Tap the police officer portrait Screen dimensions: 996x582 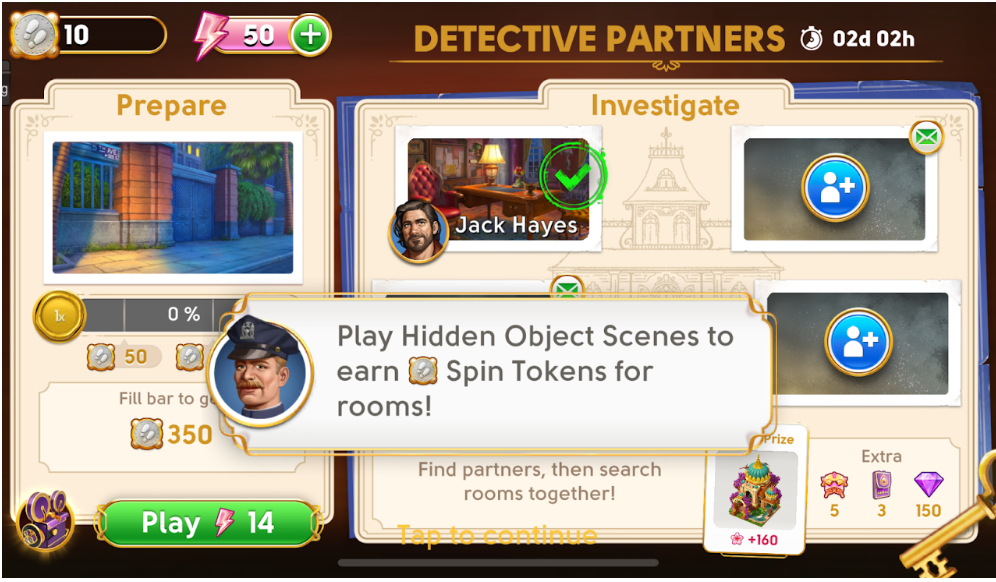tap(260, 372)
